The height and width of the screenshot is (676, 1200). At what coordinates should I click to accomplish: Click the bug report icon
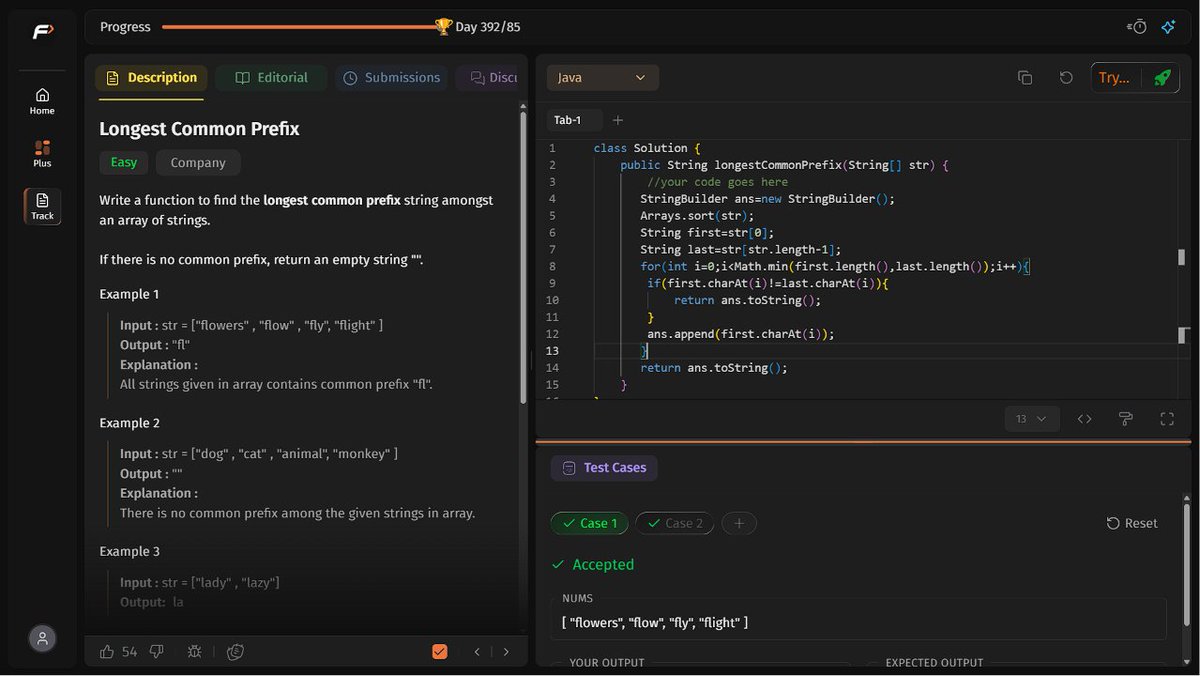[194, 651]
